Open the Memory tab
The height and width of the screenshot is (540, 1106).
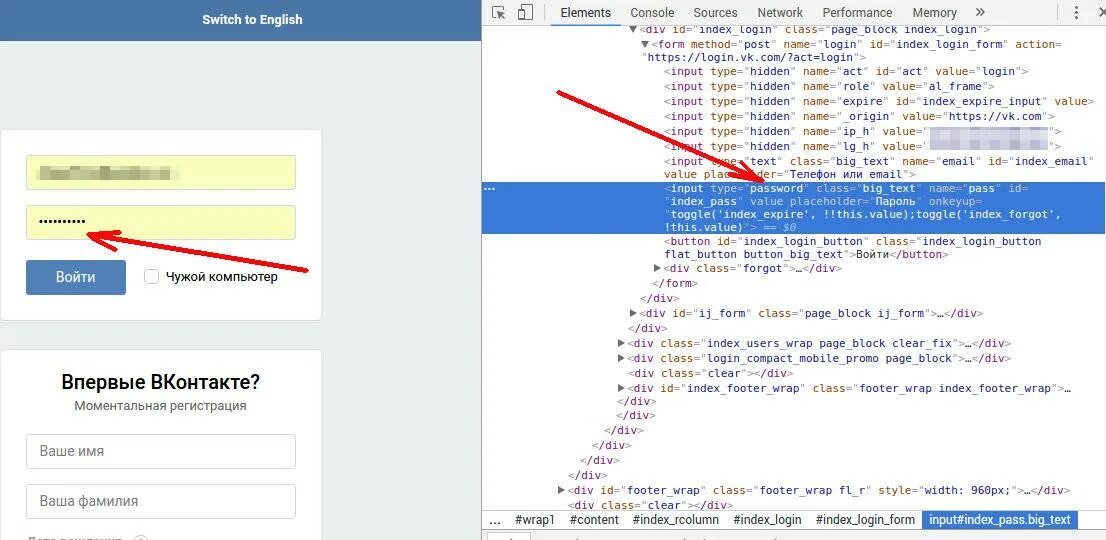click(934, 13)
